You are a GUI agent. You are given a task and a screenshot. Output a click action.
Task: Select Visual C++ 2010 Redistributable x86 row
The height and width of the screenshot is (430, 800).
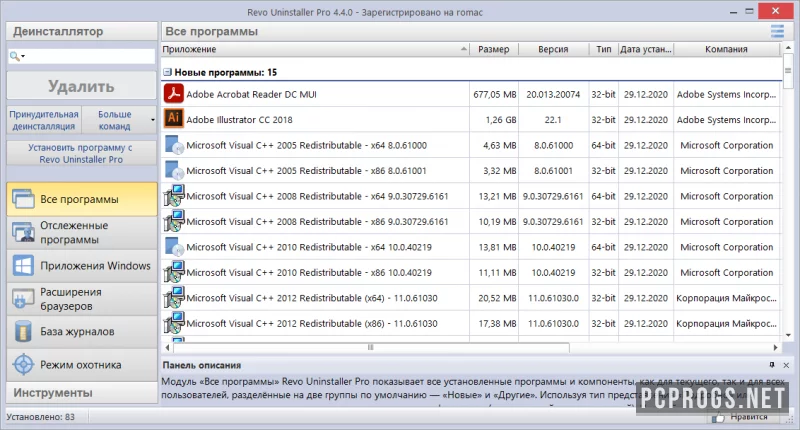pyautogui.click(x=471, y=272)
